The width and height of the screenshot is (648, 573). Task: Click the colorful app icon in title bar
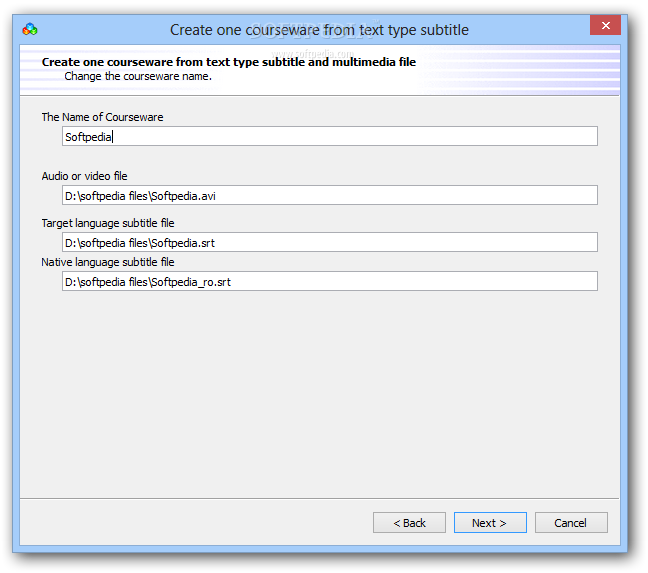point(30,29)
